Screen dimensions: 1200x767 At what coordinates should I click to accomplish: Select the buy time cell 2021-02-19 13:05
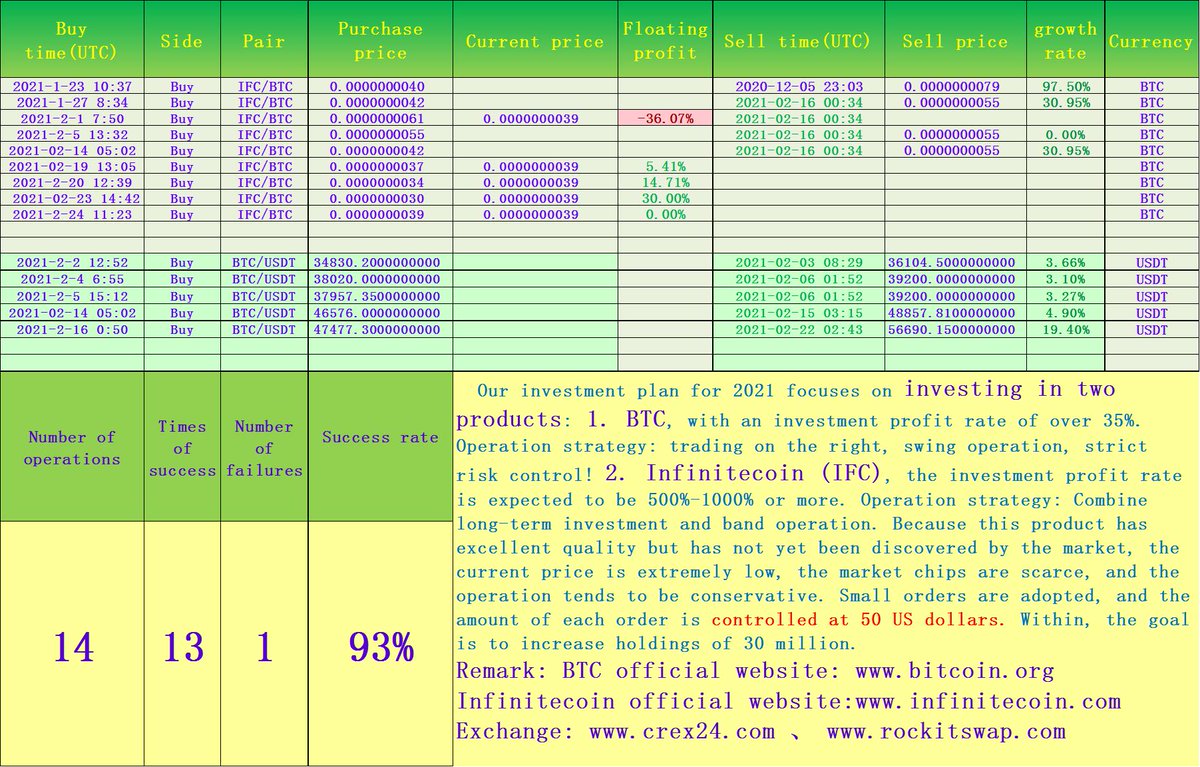tap(72, 166)
